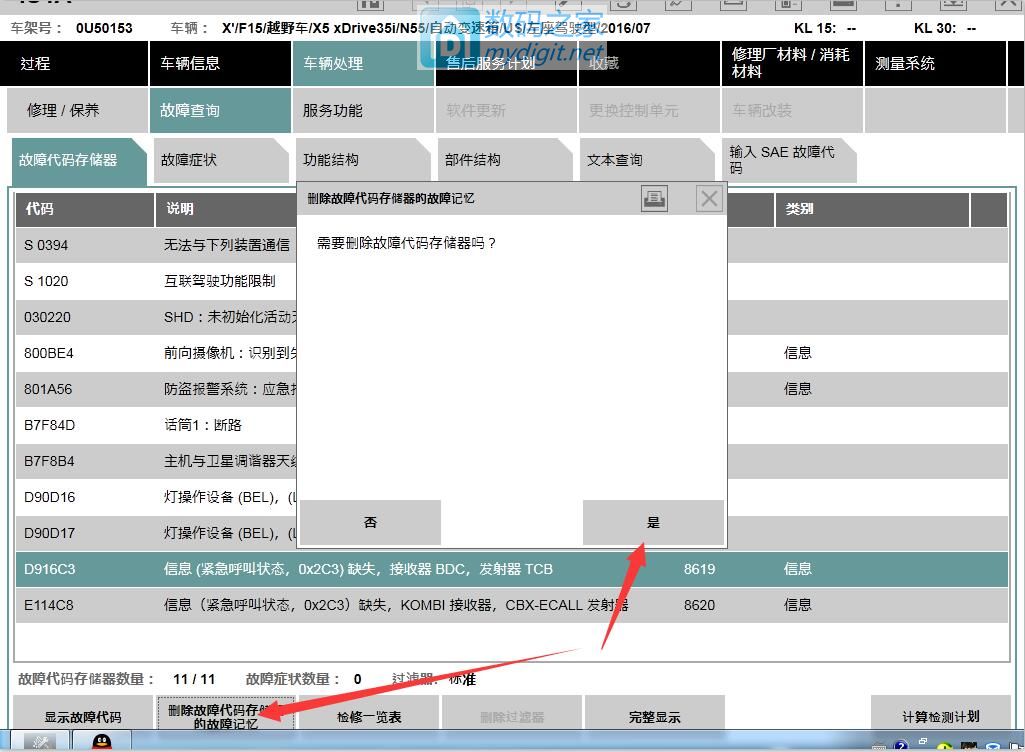Switch to the 部件结构 tab
Viewport: 1025px width, 752px height.
click(x=505, y=160)
